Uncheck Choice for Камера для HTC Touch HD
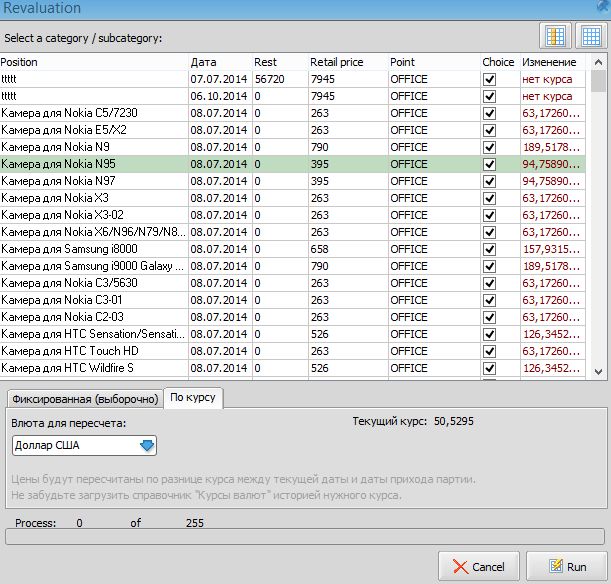Screen dimensions: 611x584 click(x=489, y=351)
